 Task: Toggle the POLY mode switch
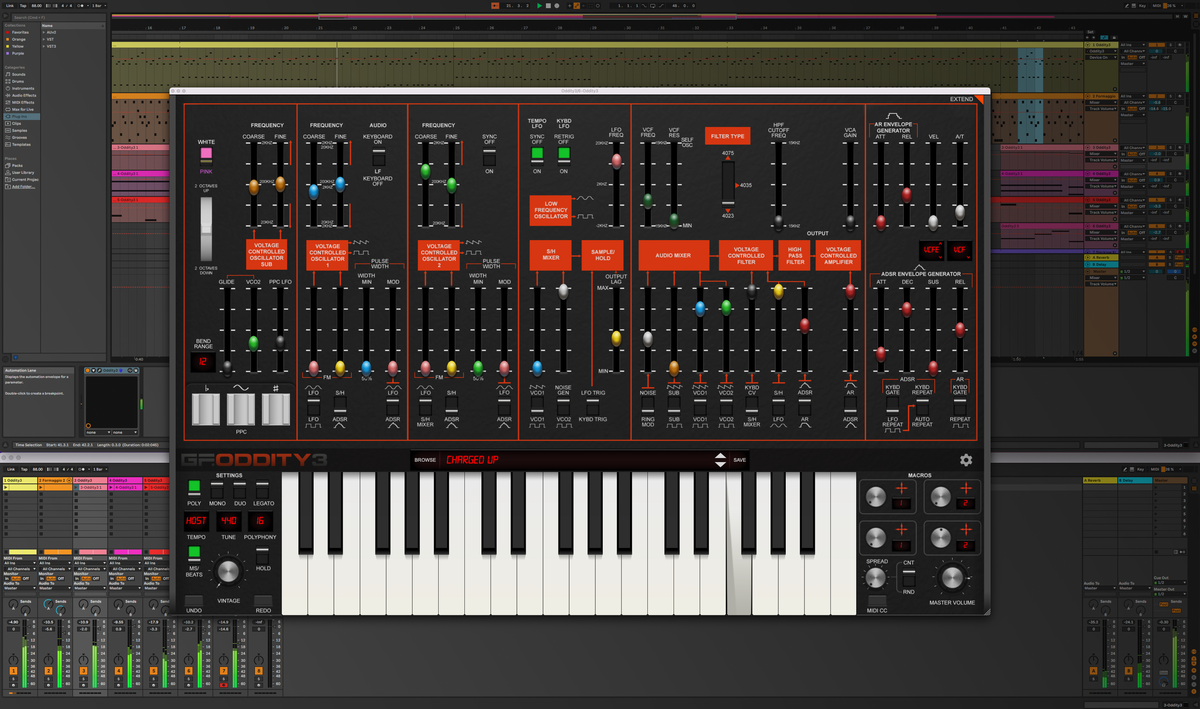[194, 487]
